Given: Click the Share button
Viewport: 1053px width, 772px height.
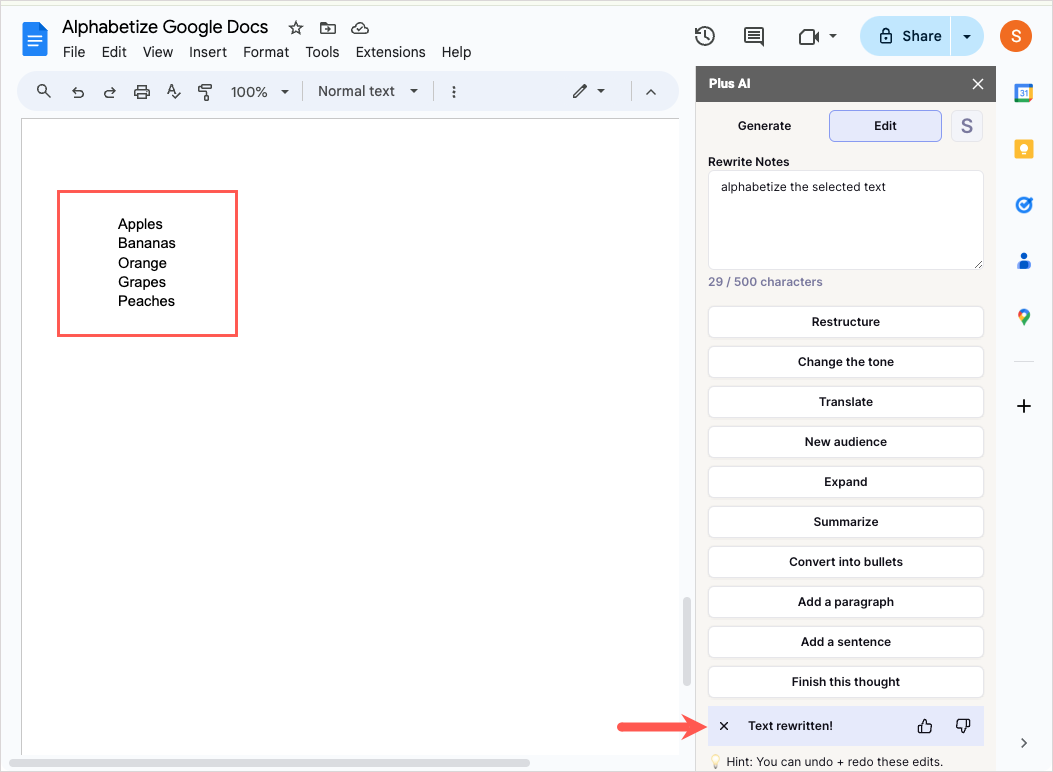Looking at the screenshot, I should tap(905, 36).
